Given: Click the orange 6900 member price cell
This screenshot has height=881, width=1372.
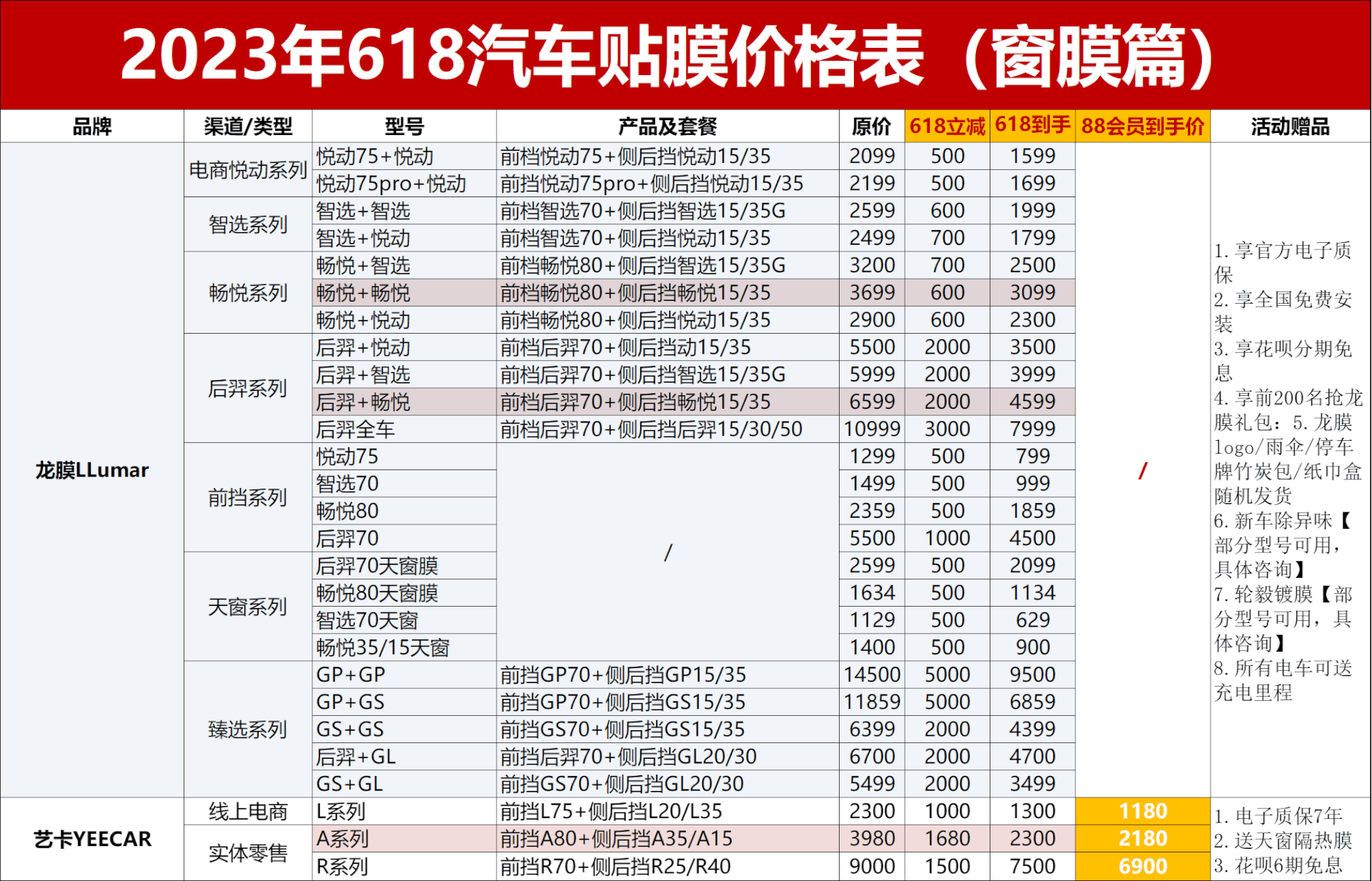Looking at the screenshot, I should coord(1142,866).
